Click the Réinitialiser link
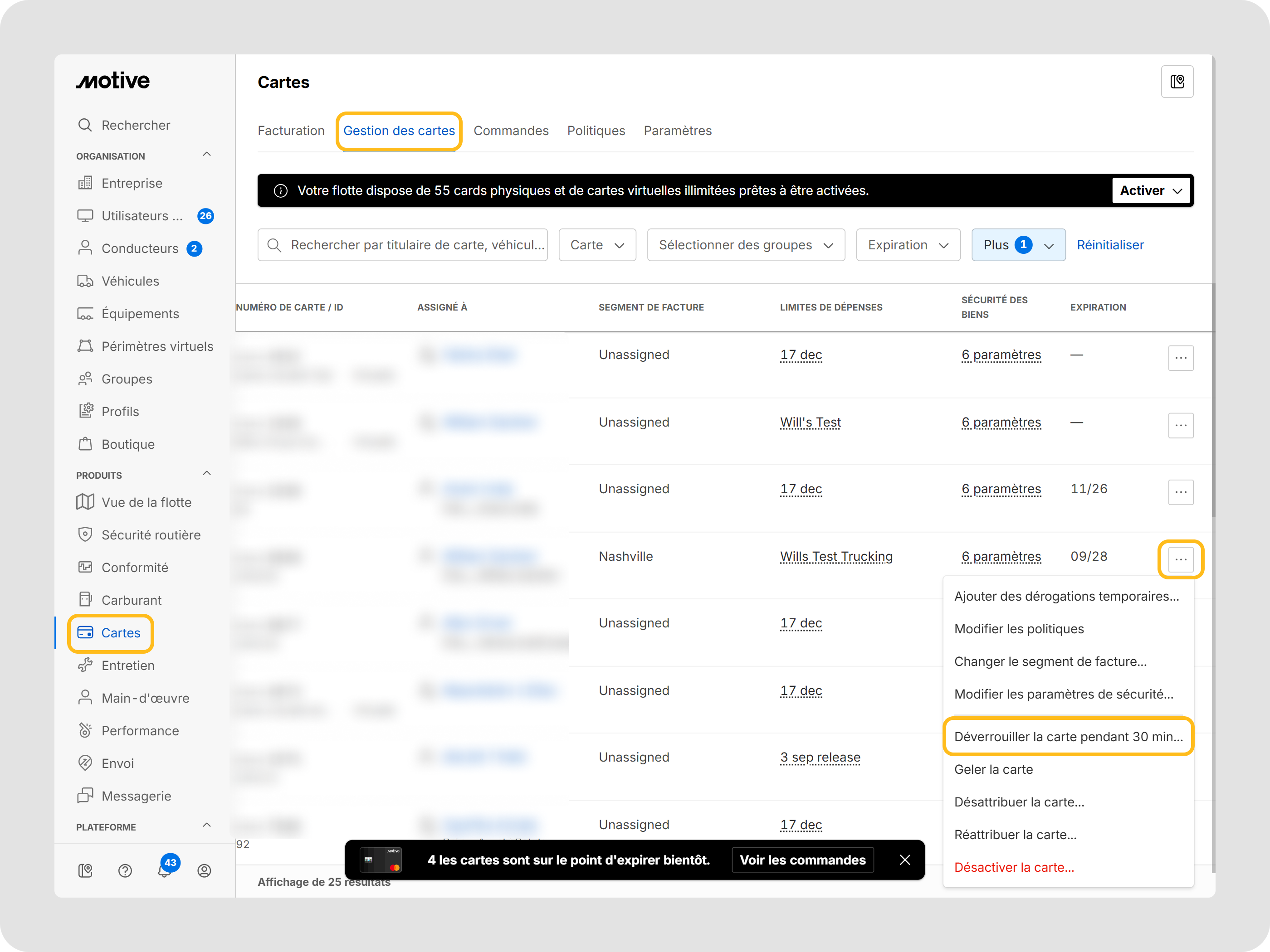The height and width of the screenshot is (952, 1270). tap(1110, 246)
